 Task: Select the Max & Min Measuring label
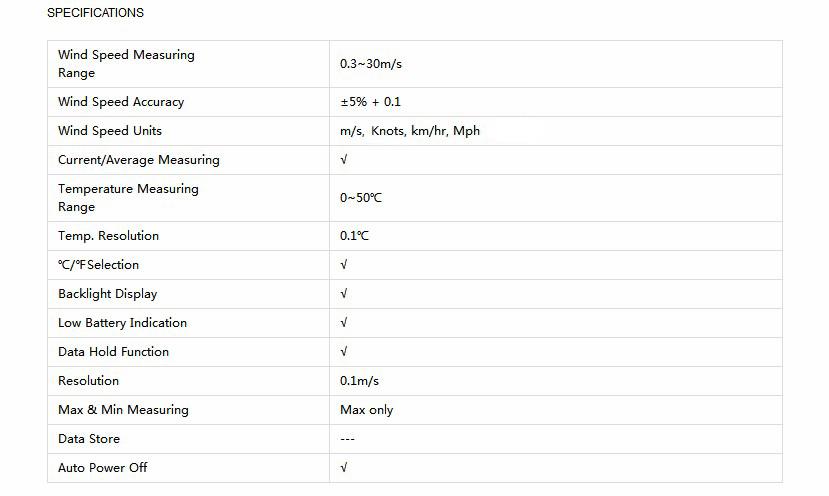coord(123,410)
